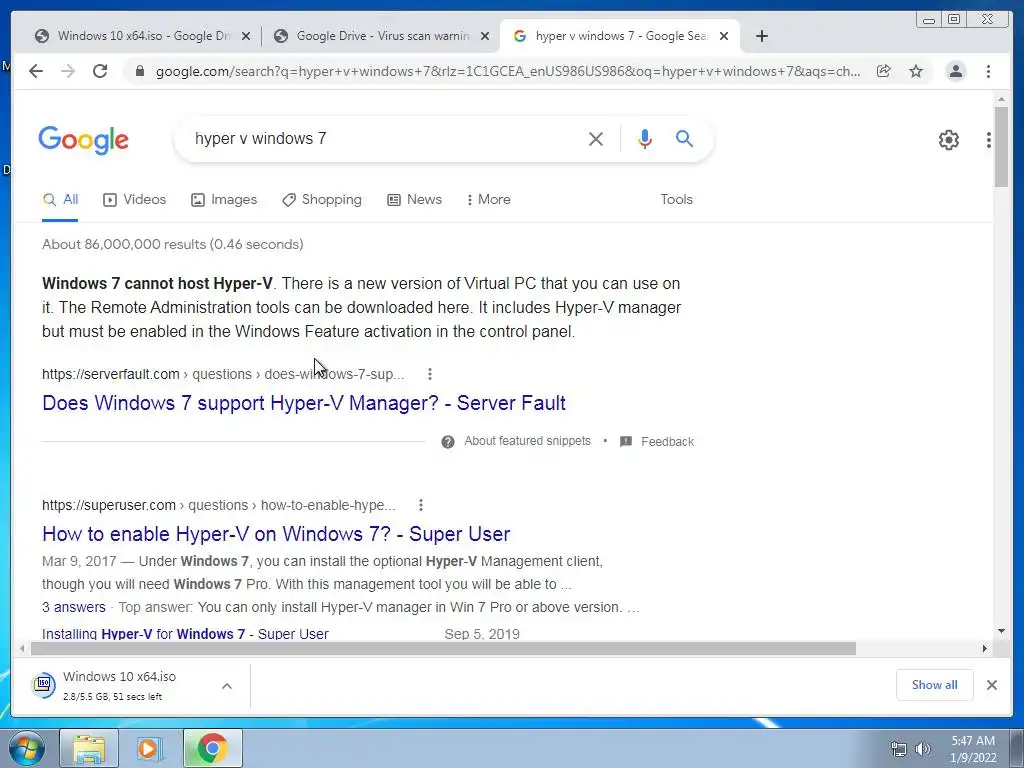Close the Virus scan warning tab
Image resolution: width=1024 pixels, height=768 pixels.
485,37
